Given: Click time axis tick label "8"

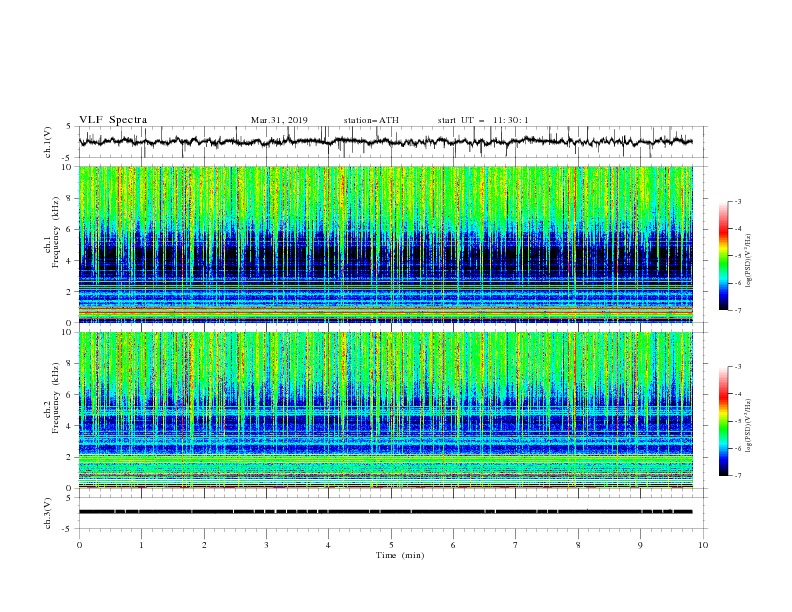Looking at the screenshot, I should pyautogui.click(x=578, y=545).
